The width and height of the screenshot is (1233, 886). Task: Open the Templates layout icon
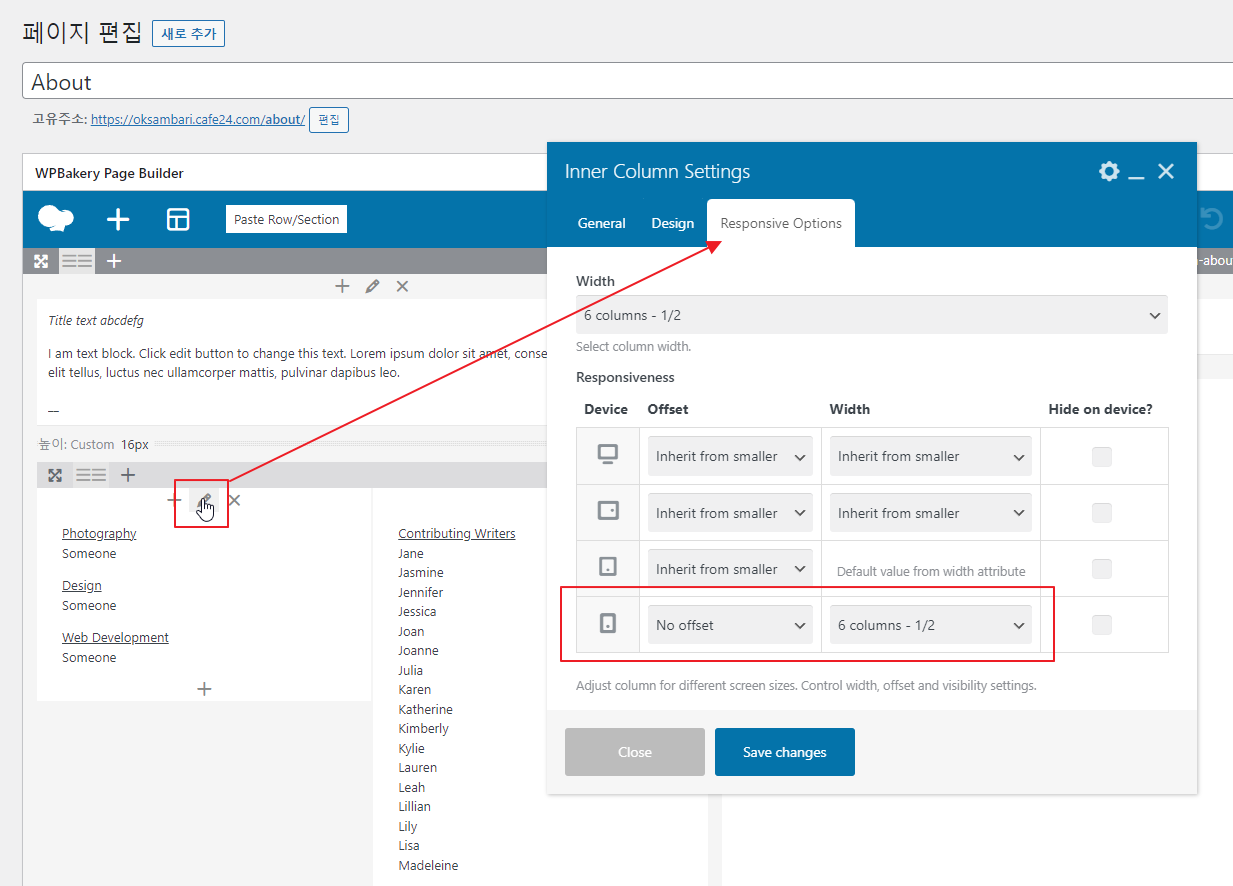click(178, 219)
